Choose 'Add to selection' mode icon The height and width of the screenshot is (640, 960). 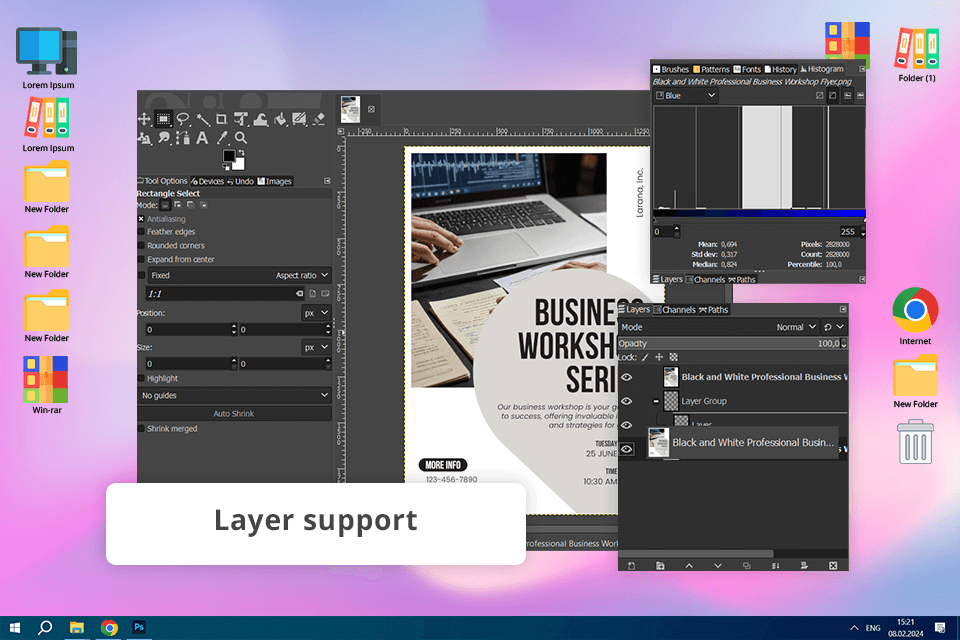[x=178, y=205]
